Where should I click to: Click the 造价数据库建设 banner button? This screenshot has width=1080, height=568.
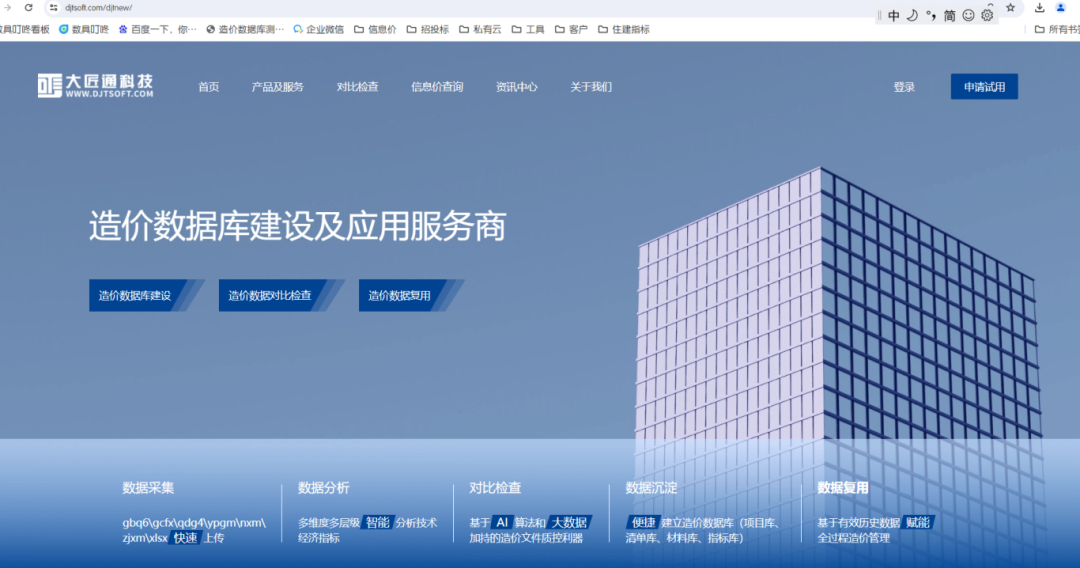tap(145, 295)
